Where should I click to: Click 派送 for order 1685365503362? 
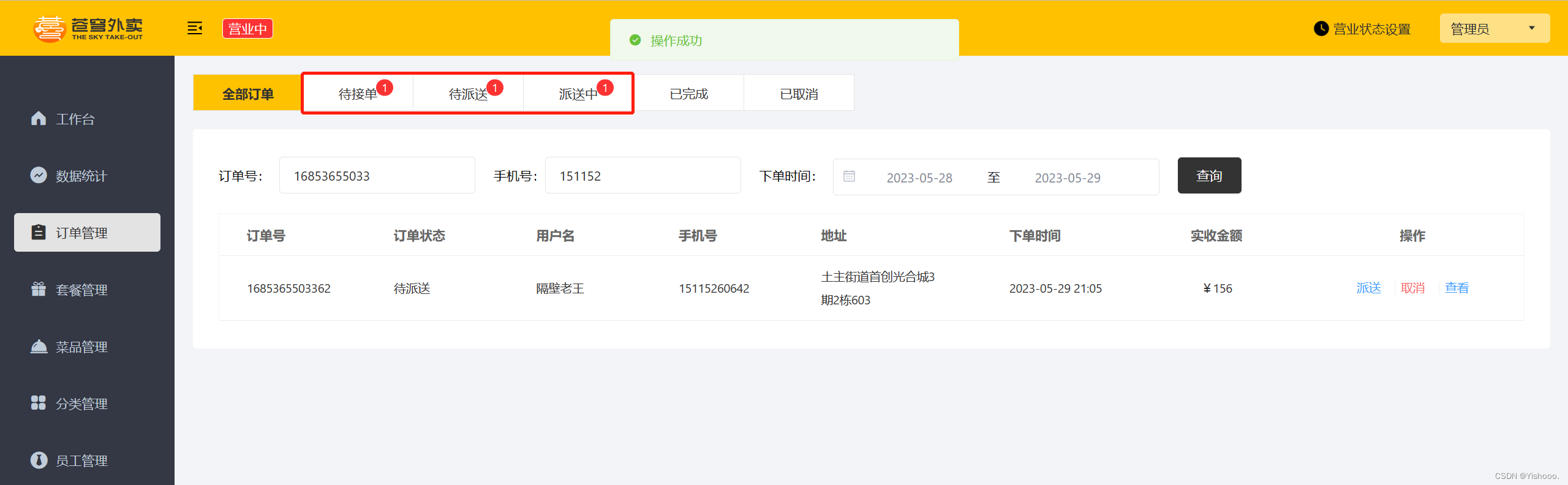click(x=1368, y=288)
